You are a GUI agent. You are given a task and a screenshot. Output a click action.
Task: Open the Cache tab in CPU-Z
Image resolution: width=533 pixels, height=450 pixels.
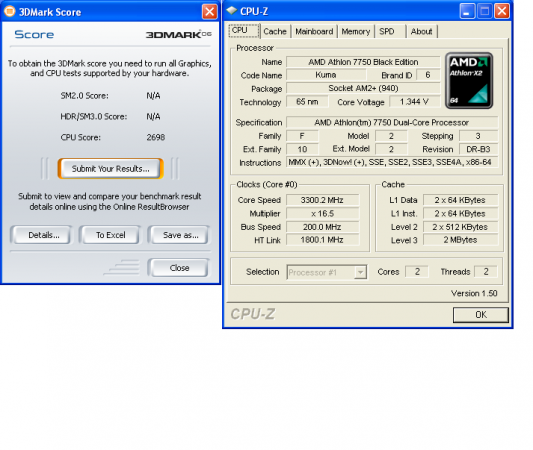click(x=275, y=32)
